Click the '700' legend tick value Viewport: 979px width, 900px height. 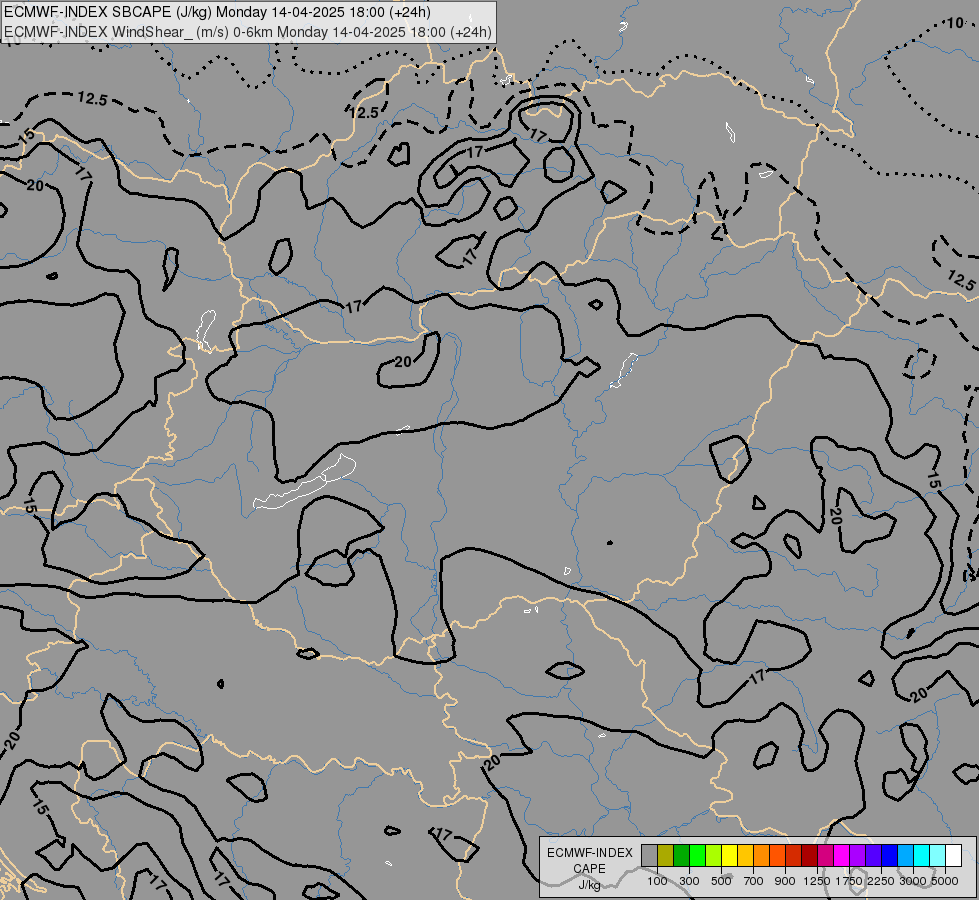point(754,881)
